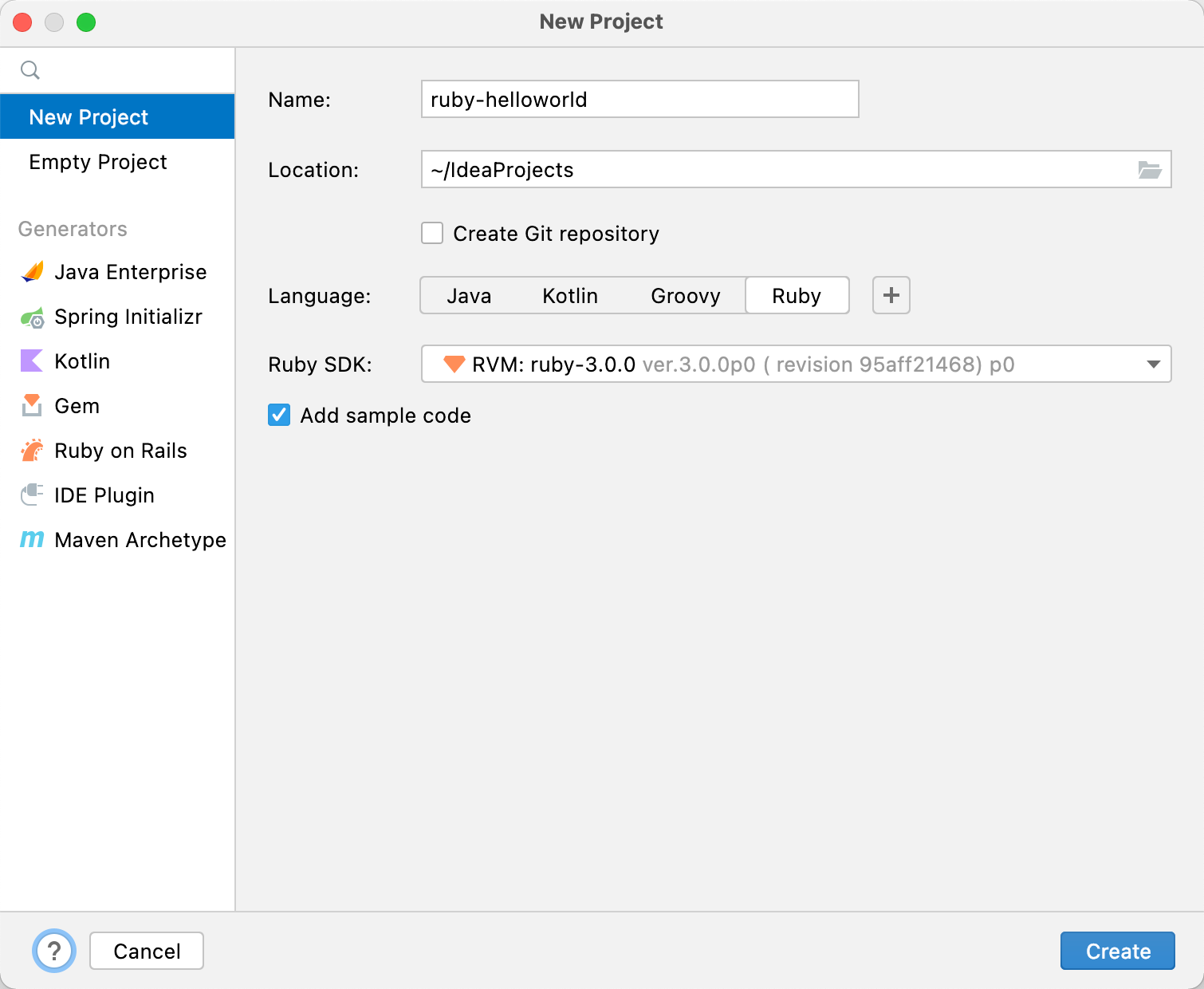Select Empty Project in sidebar

(117, 162)
